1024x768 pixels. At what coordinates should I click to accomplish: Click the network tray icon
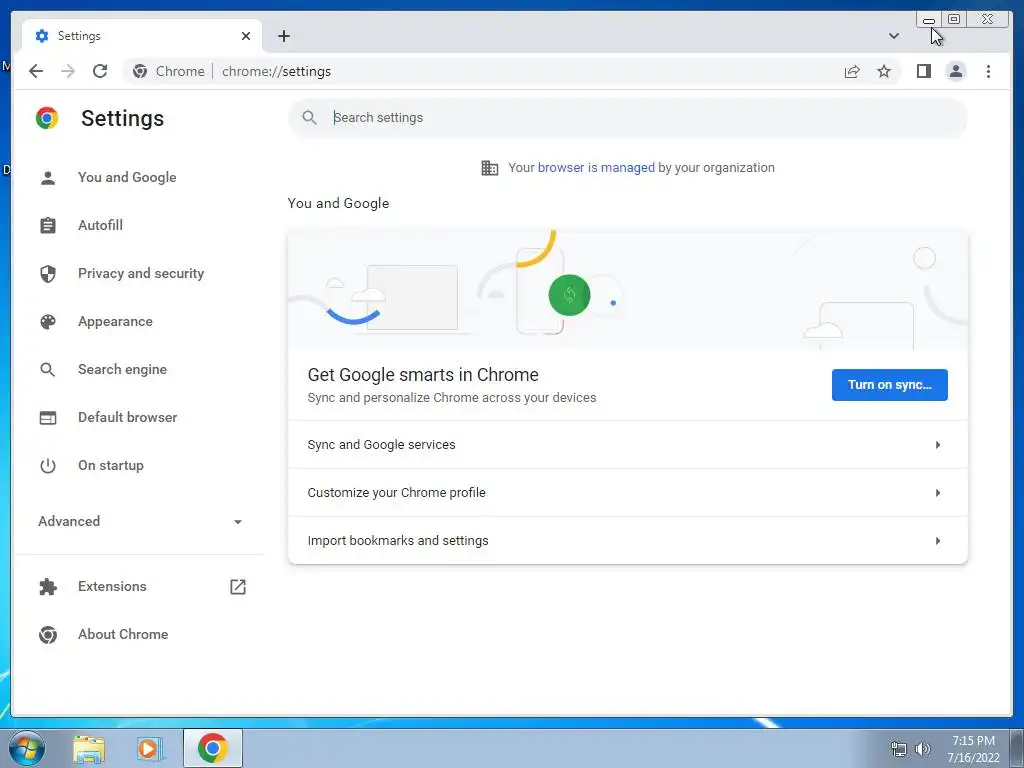pyautogui.click(x=899, y=749)
